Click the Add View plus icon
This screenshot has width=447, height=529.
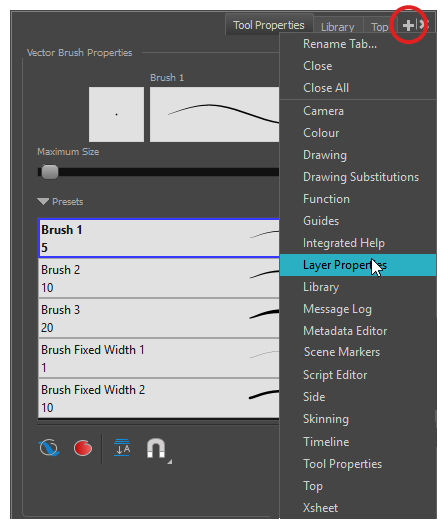(408, 25)
